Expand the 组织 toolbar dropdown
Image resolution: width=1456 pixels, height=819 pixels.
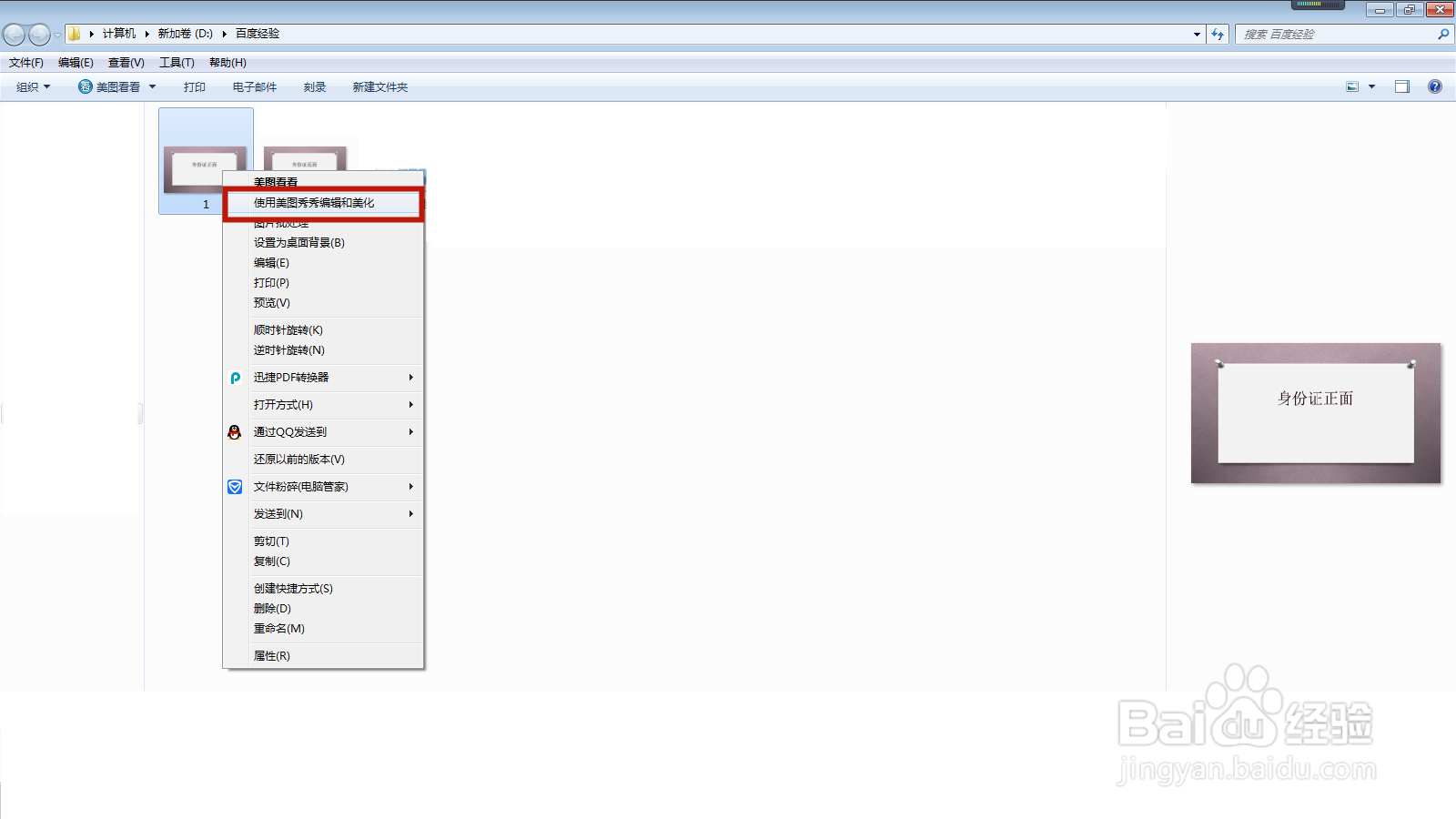pos(33,87)
